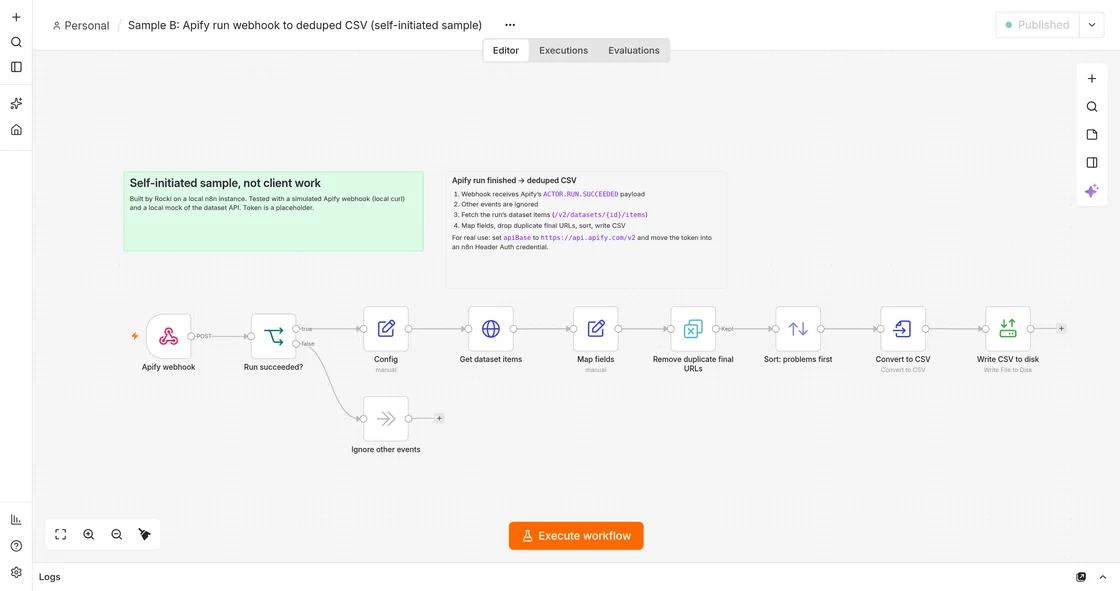Image resolution: width=1120 pixels, height=591 pixels.
Task: Open the Get dataset items HTTP node
Action: [x=491, y=329]
